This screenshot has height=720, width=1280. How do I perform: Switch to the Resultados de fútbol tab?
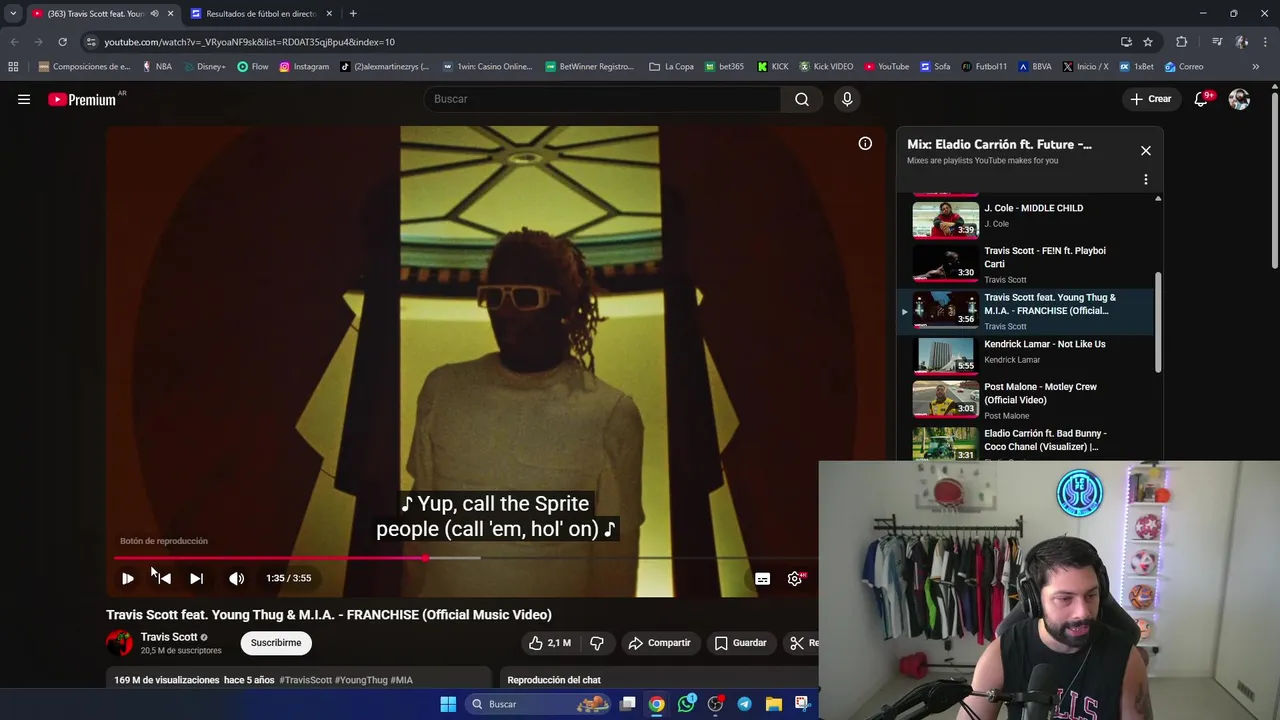(261, 14)
